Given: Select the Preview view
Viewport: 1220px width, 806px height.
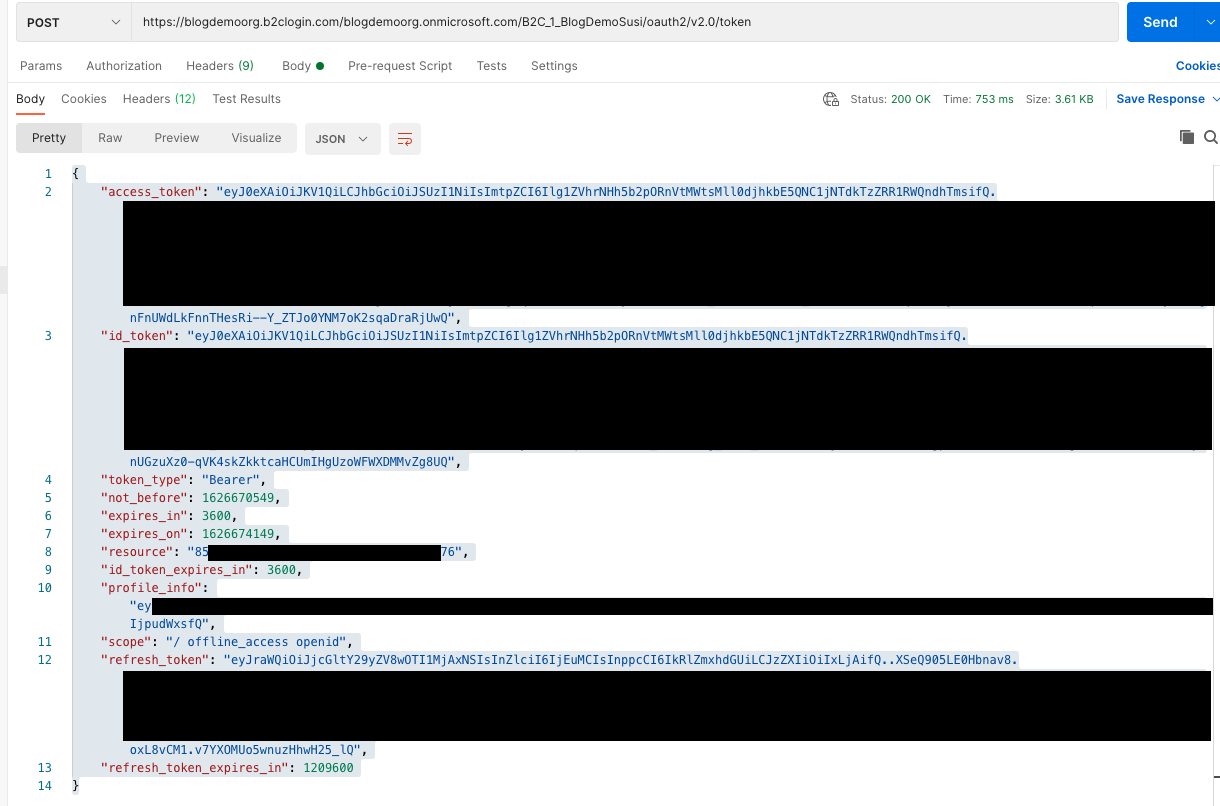Looking at the screenshot, I should 177,138.
